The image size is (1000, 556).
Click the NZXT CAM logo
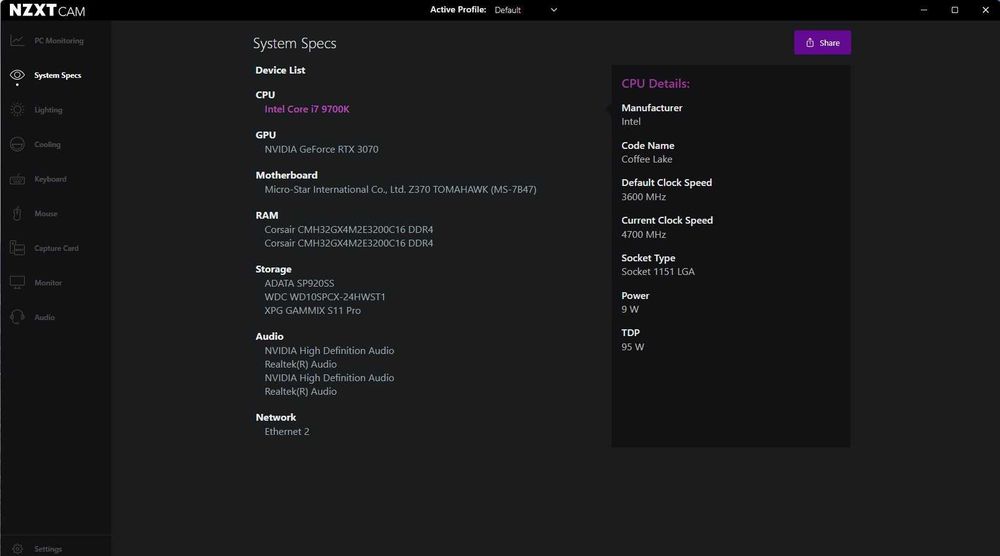click(x=47, y=11)
